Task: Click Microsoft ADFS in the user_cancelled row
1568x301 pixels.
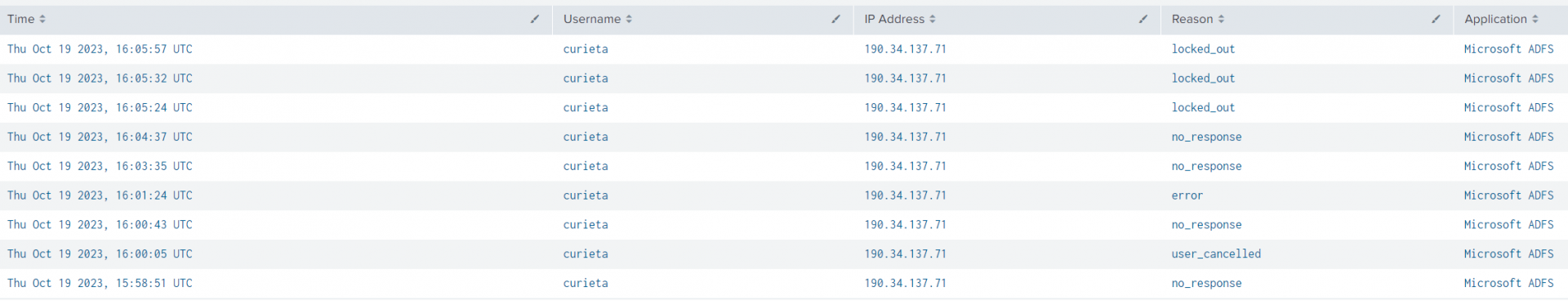Action: tap(1509, 254)
